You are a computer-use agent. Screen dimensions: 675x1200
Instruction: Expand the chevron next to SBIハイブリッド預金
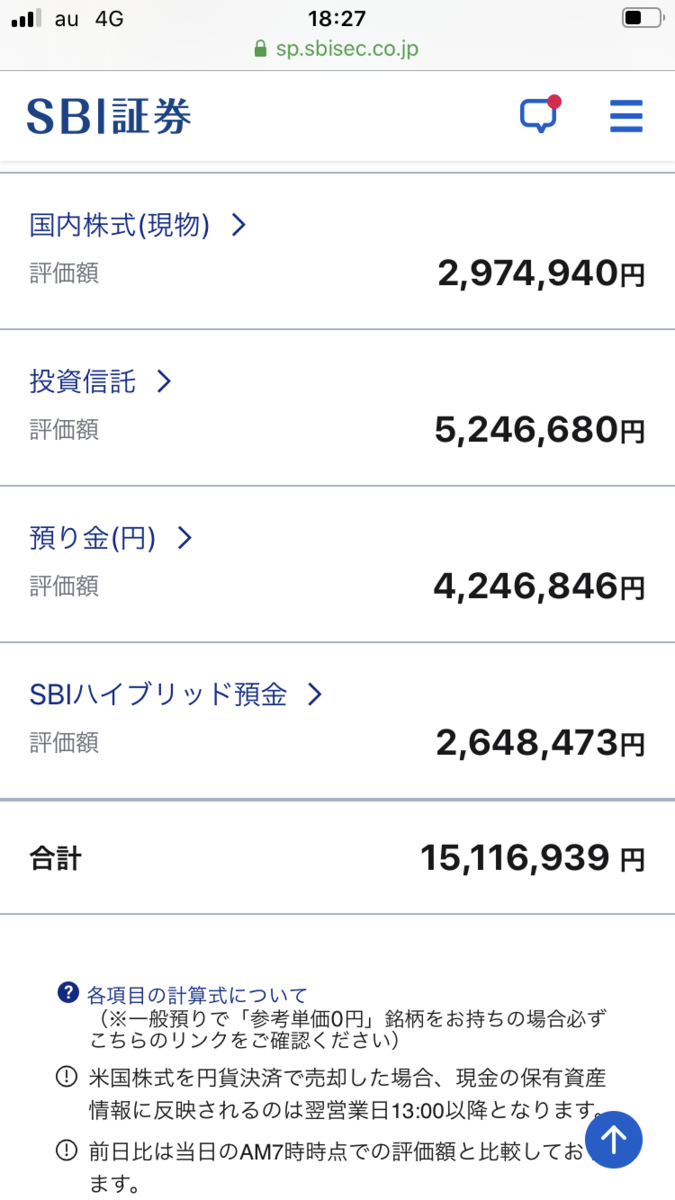[x=315, y=694]
